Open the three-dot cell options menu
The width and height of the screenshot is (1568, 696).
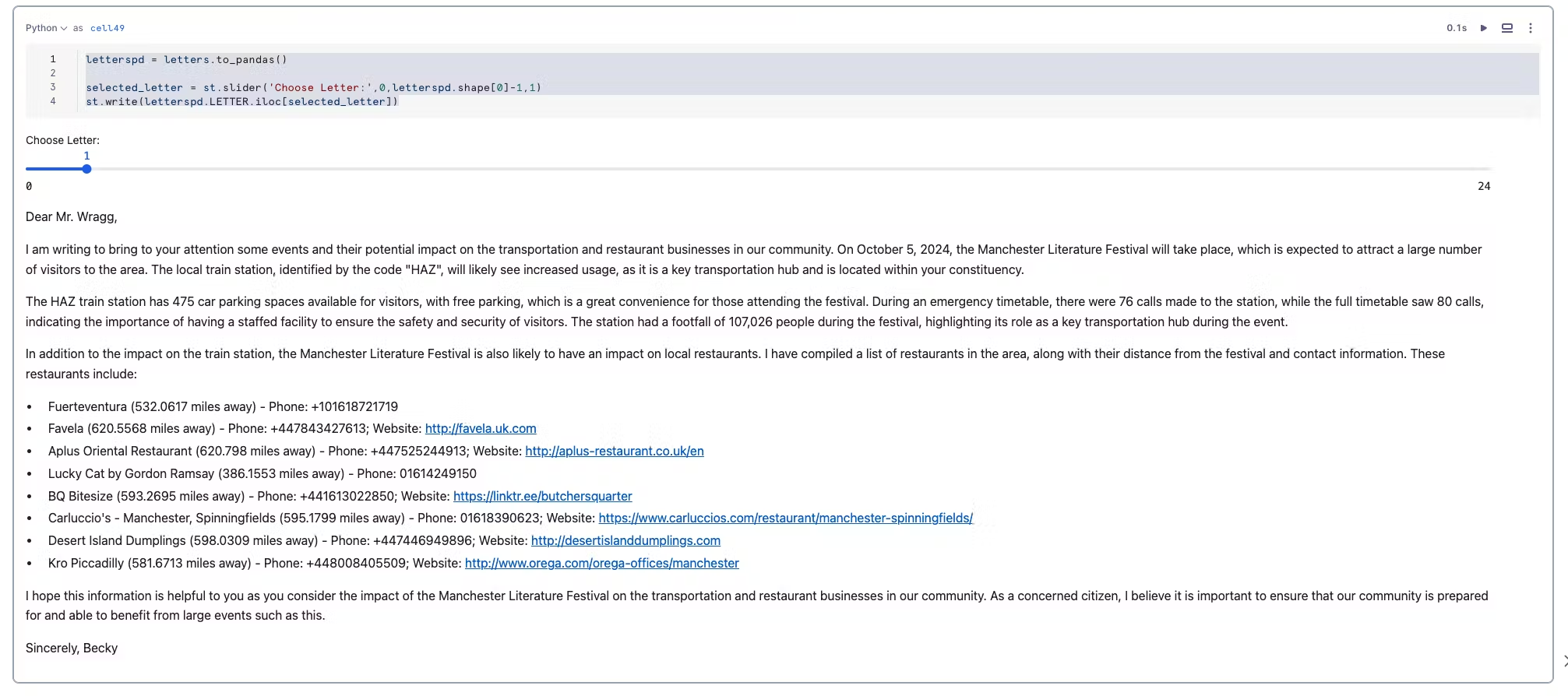point(1531,28)
